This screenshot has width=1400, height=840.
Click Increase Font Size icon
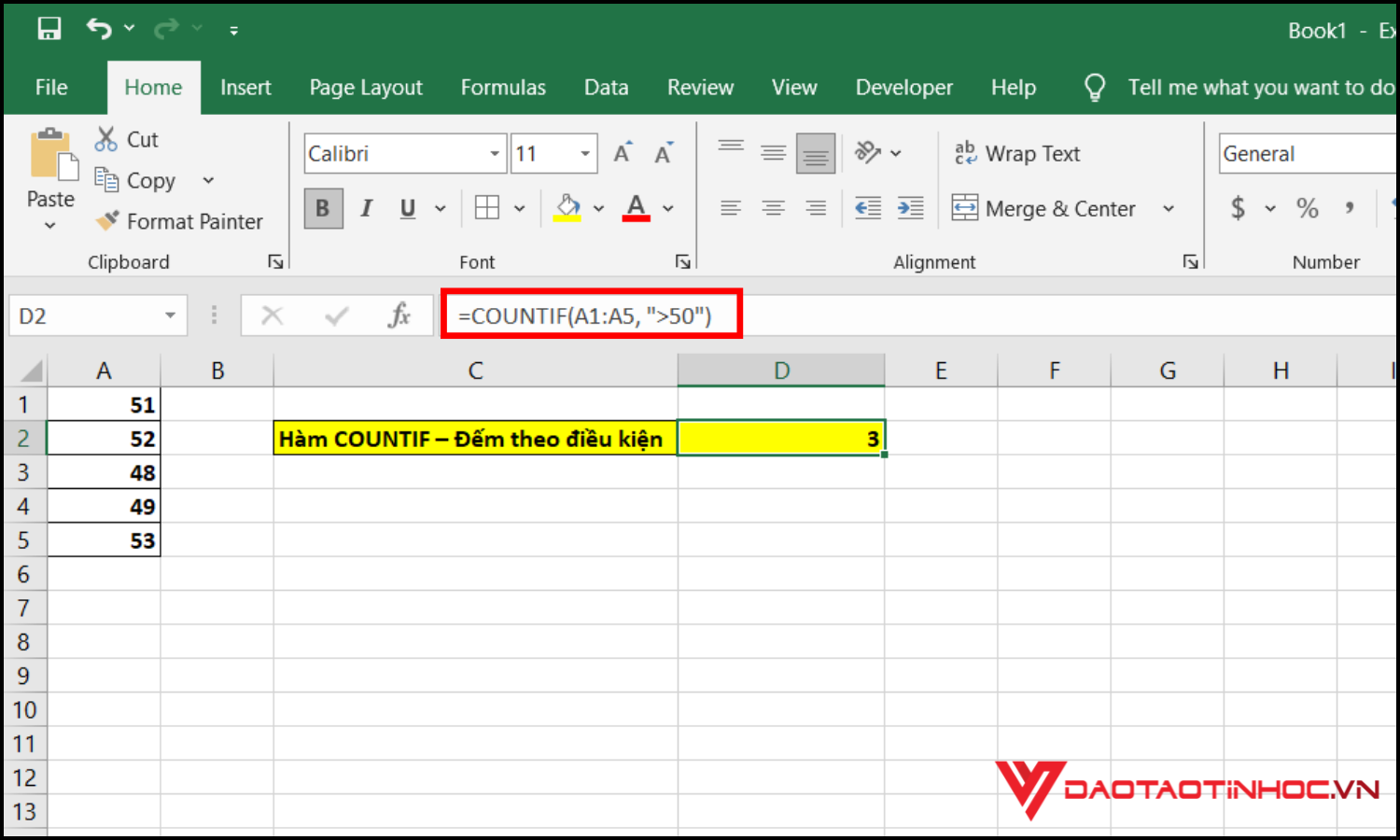pyautogui.click(x=623, y=153)
